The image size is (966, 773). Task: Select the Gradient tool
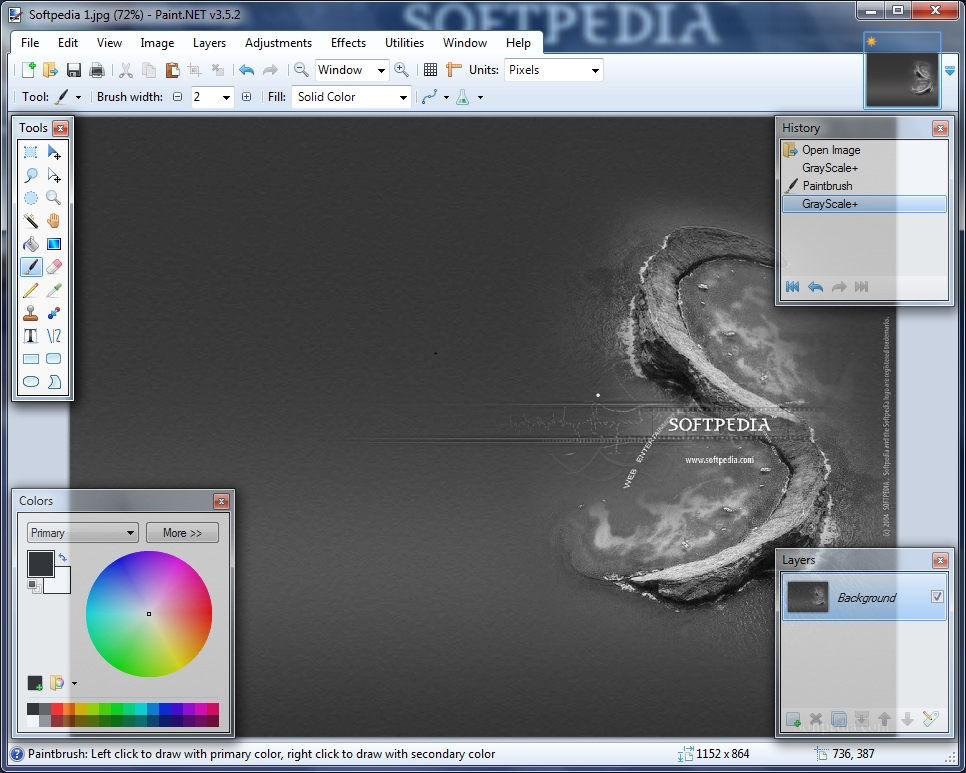point(54,244)
